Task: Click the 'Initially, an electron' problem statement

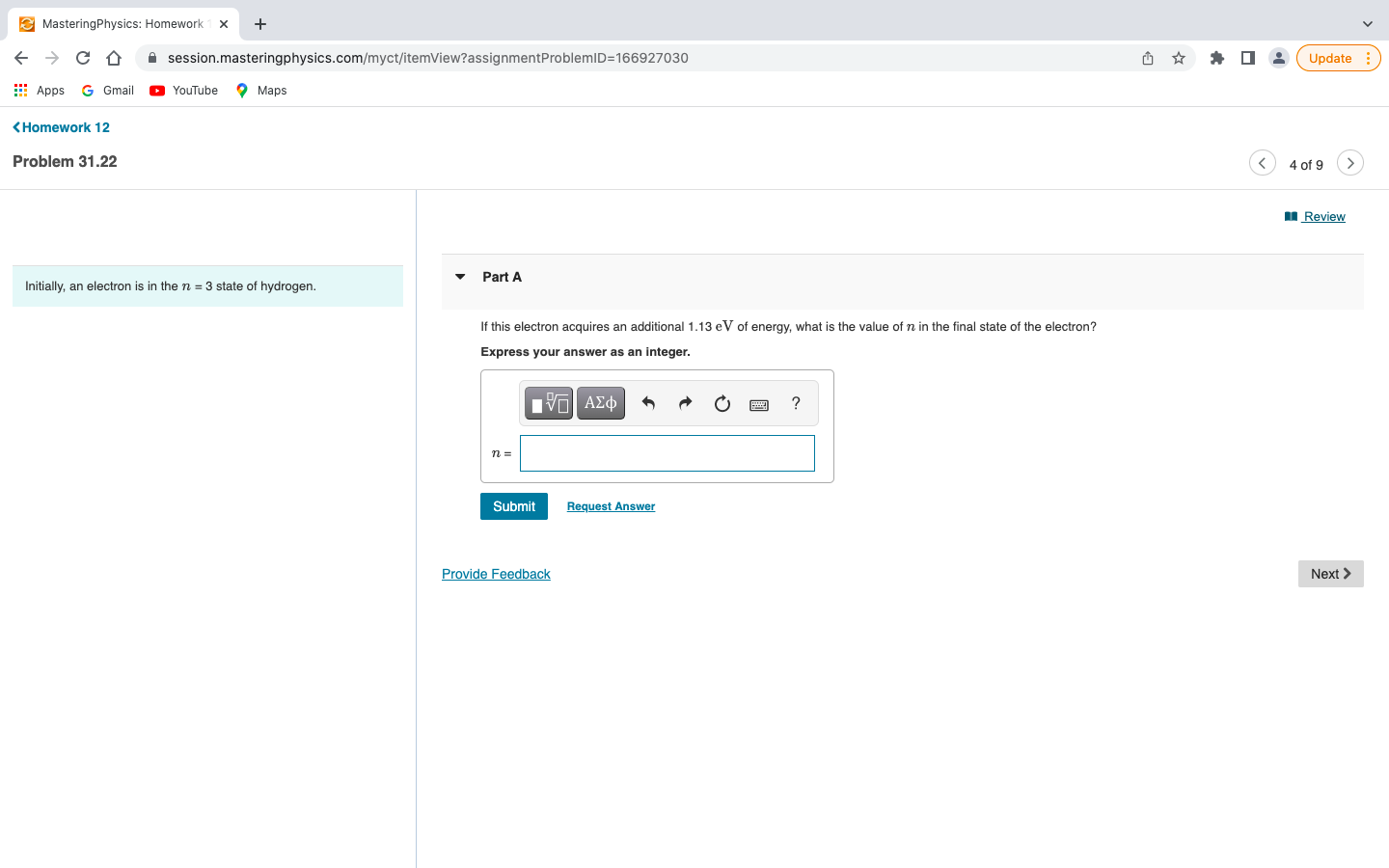Action: point(171,286)
